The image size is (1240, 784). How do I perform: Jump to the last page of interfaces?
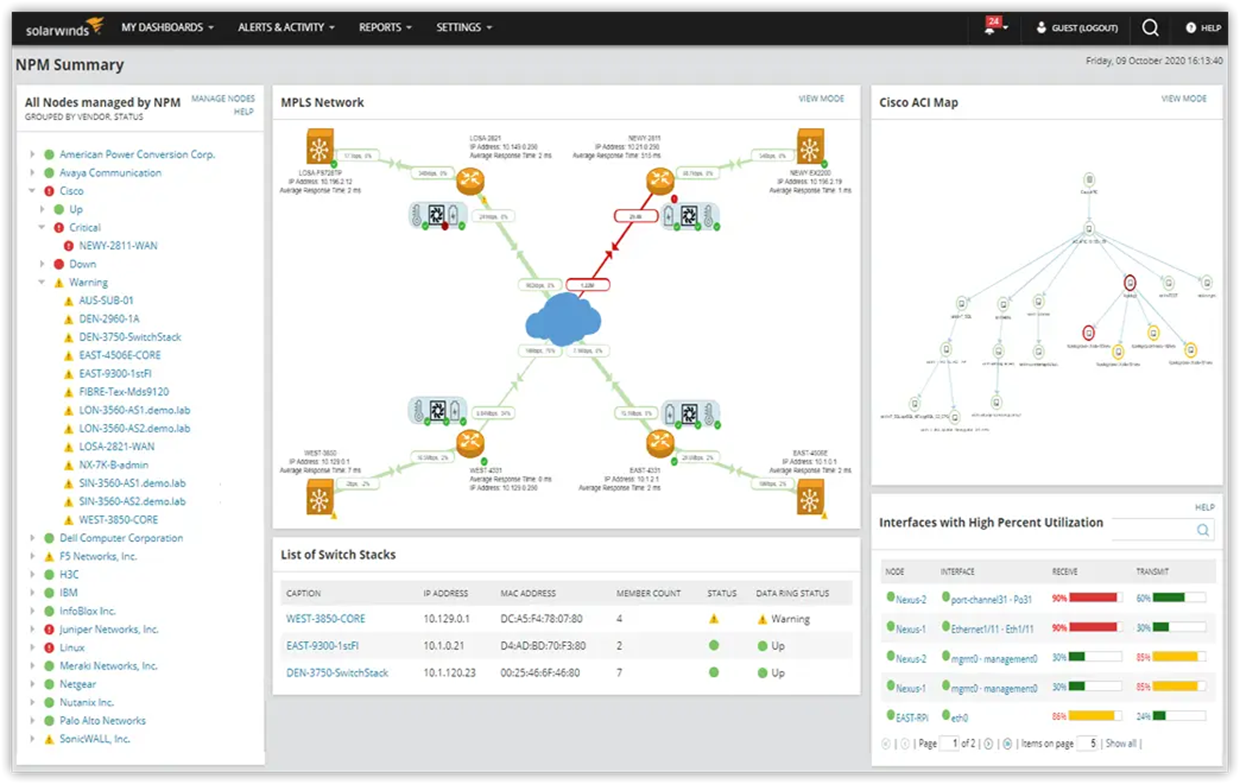click(x=1007, y=744)
